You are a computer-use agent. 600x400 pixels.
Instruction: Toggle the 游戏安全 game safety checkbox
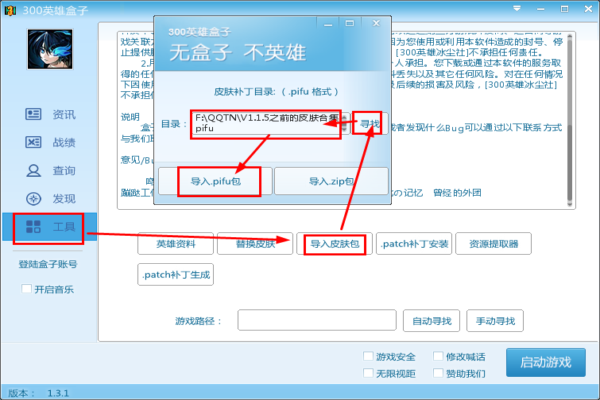coord(368,356)
